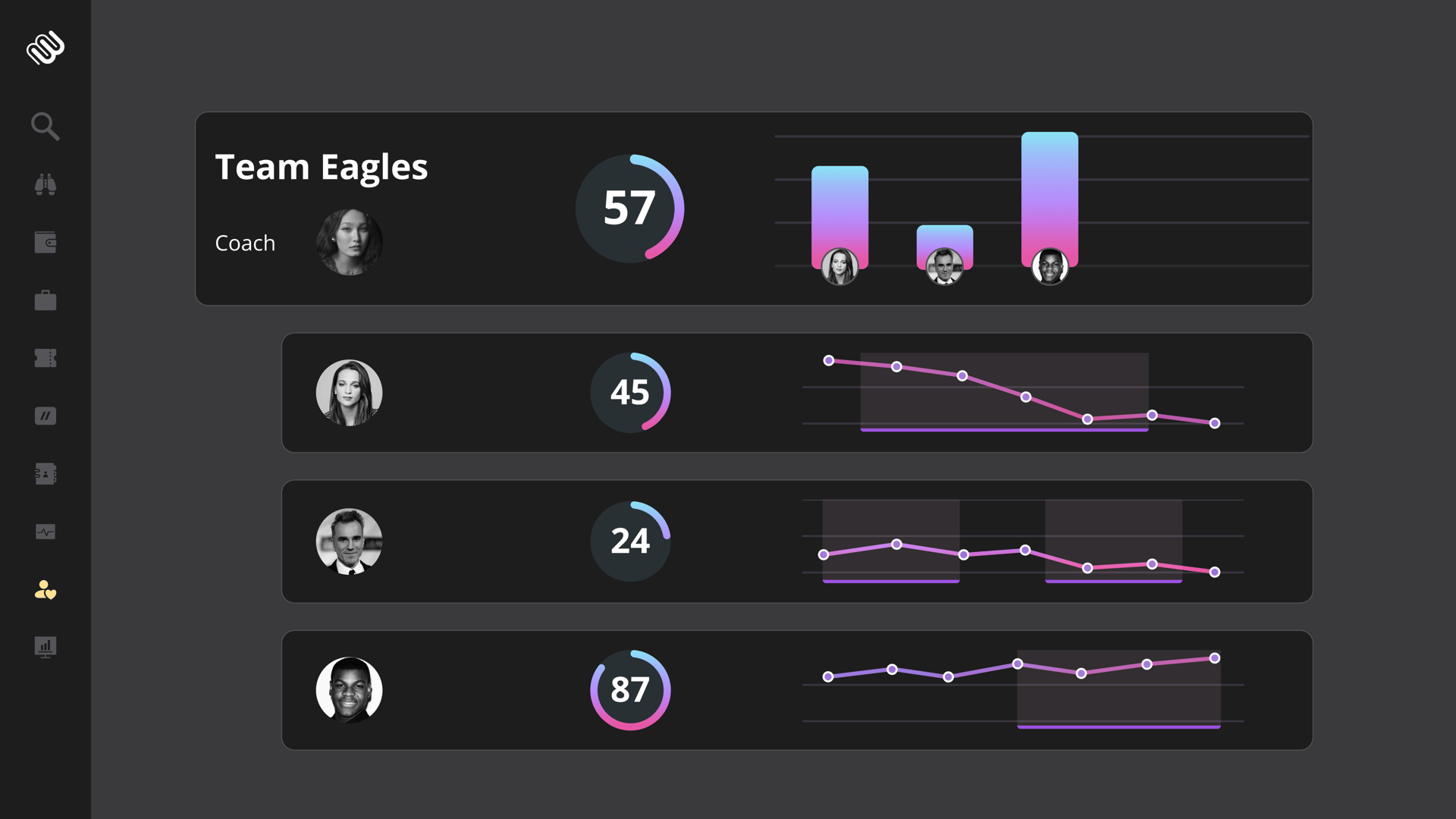Screen dimensions: 1456x819
Task: Click the score 24 circular gauge
Action: pos(630,541)
